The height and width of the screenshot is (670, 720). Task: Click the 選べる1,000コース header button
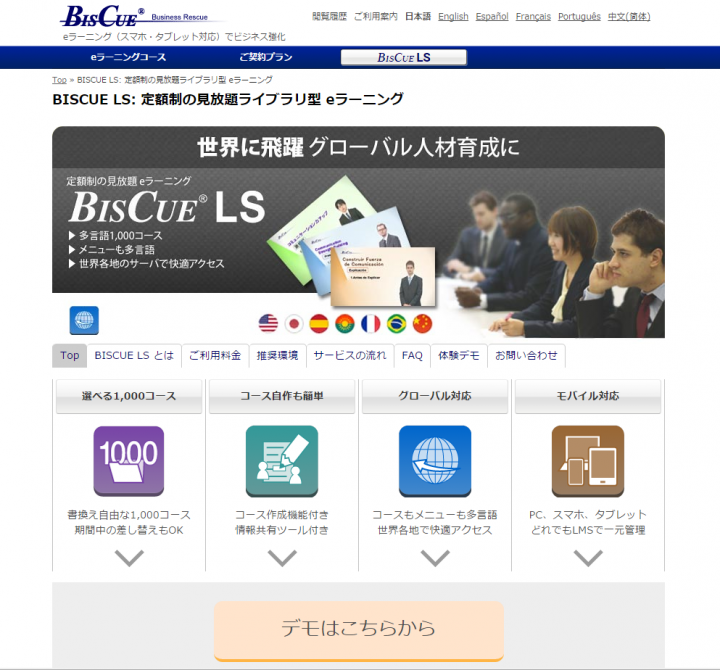tap(129, 396)
